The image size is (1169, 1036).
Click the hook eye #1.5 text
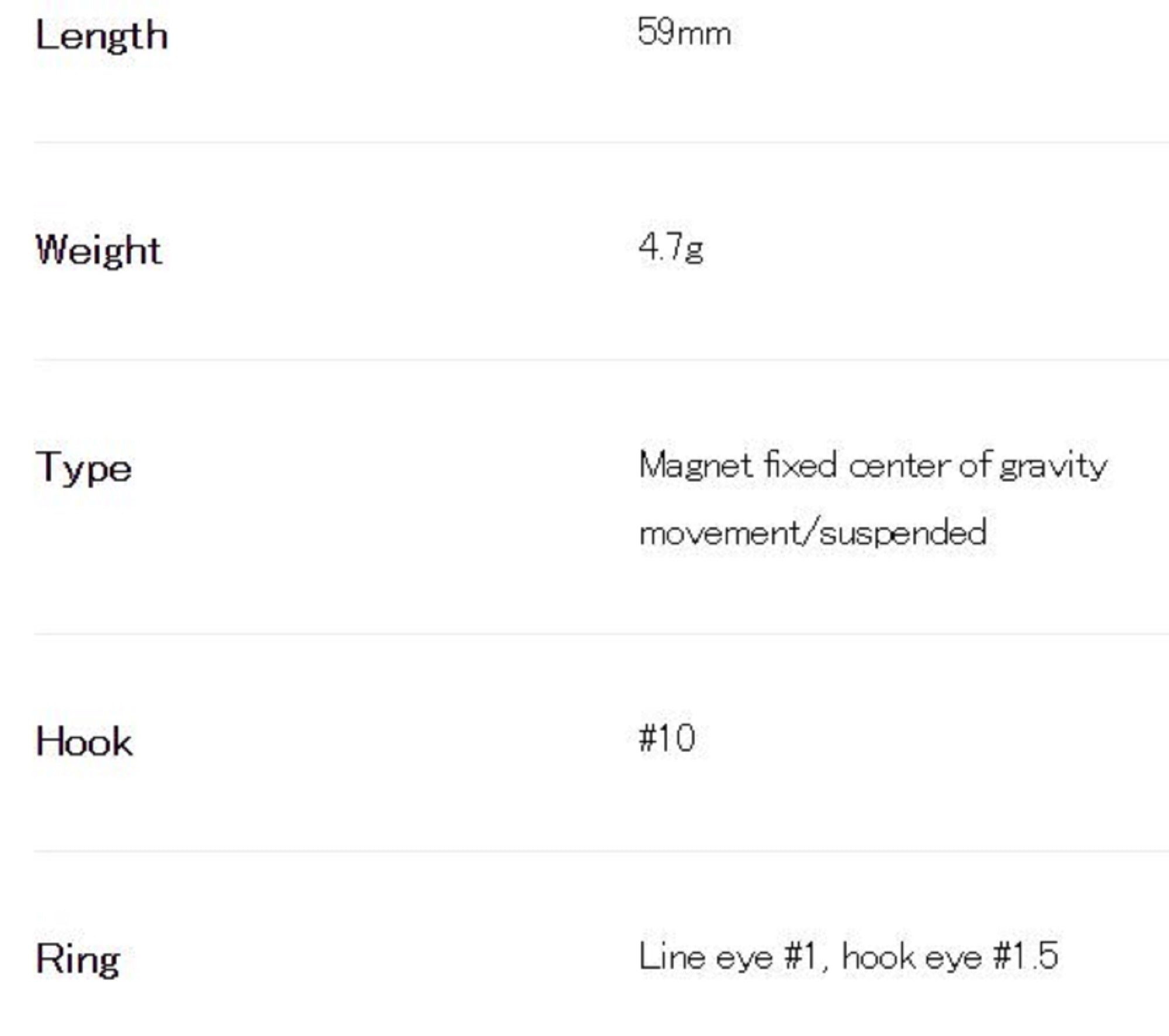point(950,957)
